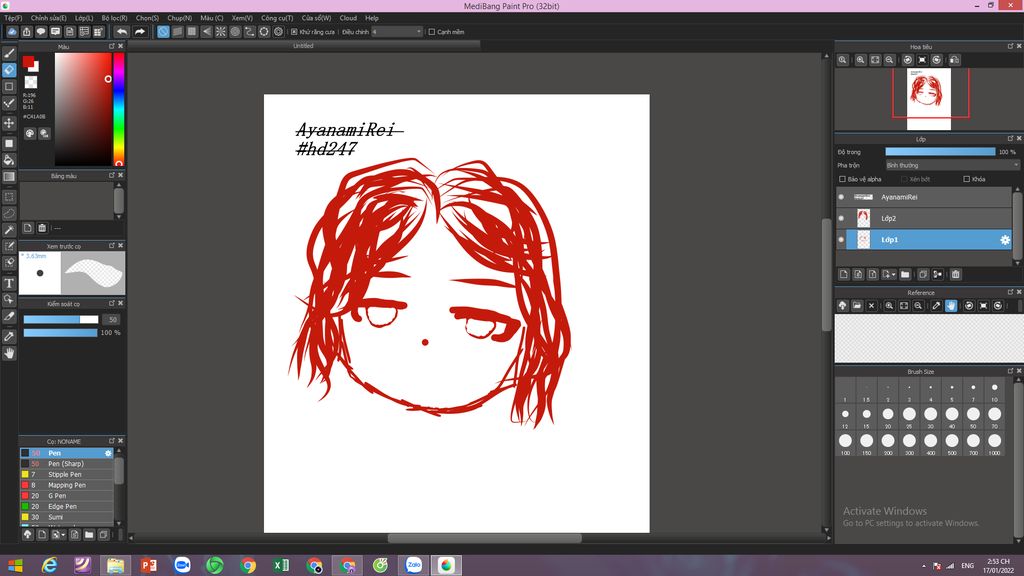The height and width of the screenshot is (576, 1024).
Task: Select the Brush tool
Action: pos(9,54)
